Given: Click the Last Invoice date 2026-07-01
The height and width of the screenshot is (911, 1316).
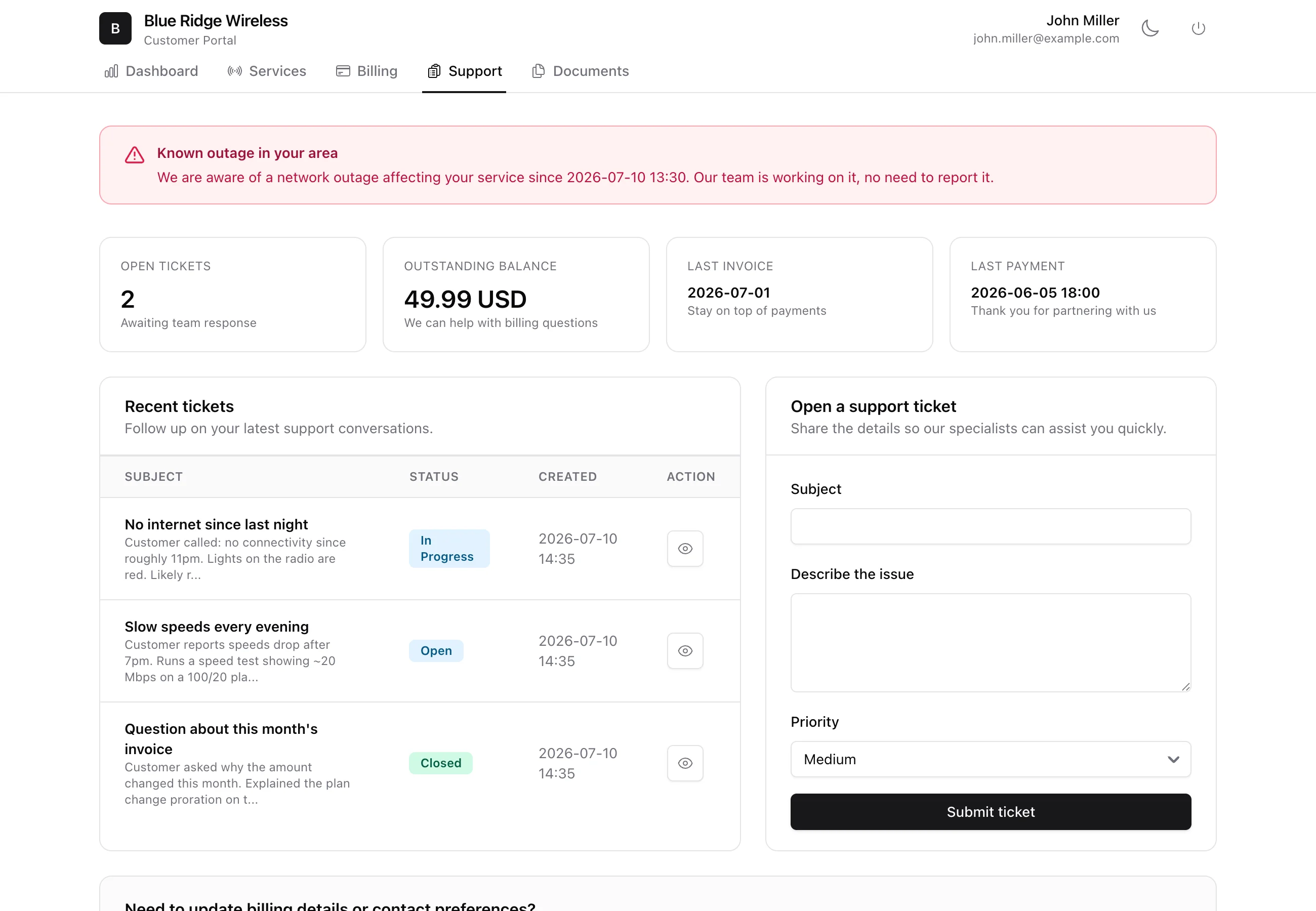Looking at the screenshot, I should click(x=729, y=293).
